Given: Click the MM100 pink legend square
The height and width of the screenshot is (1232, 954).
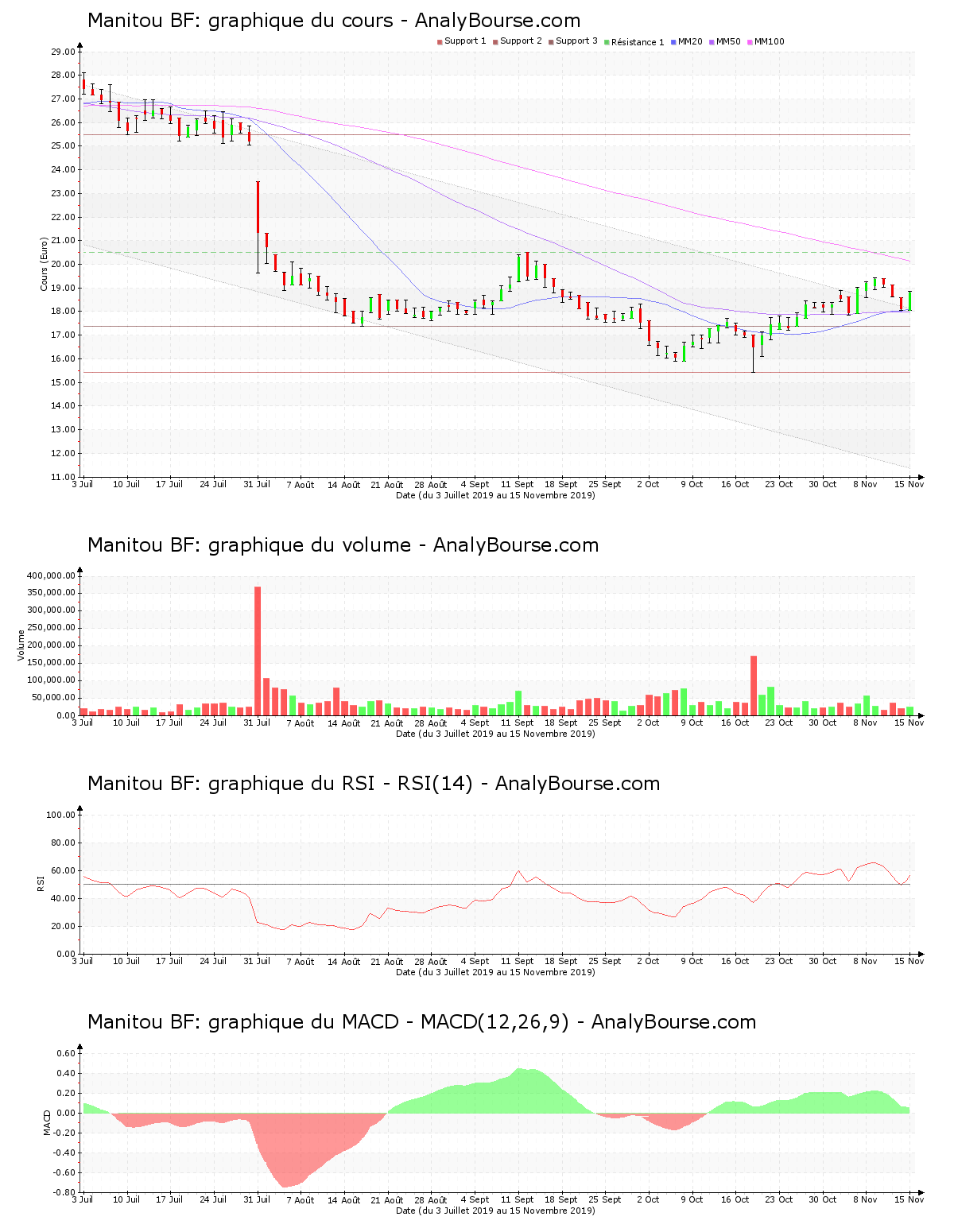Looking at the screenshot, I should coord(750,42).
